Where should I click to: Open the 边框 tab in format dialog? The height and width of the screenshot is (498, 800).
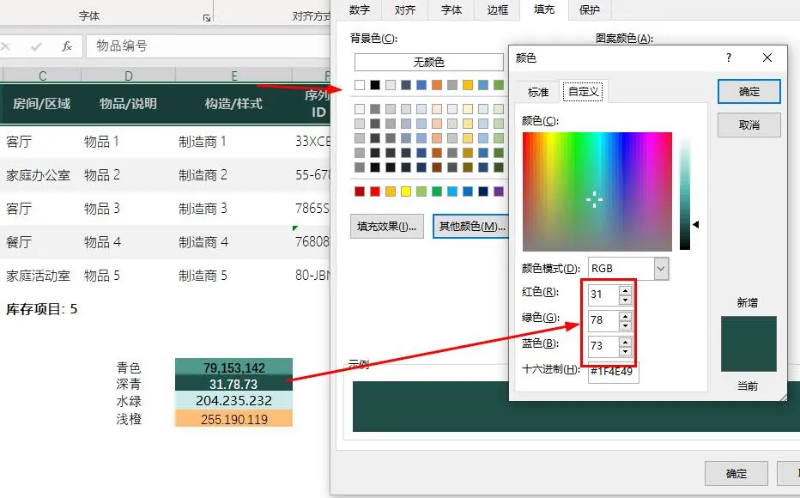click(497, 10)
